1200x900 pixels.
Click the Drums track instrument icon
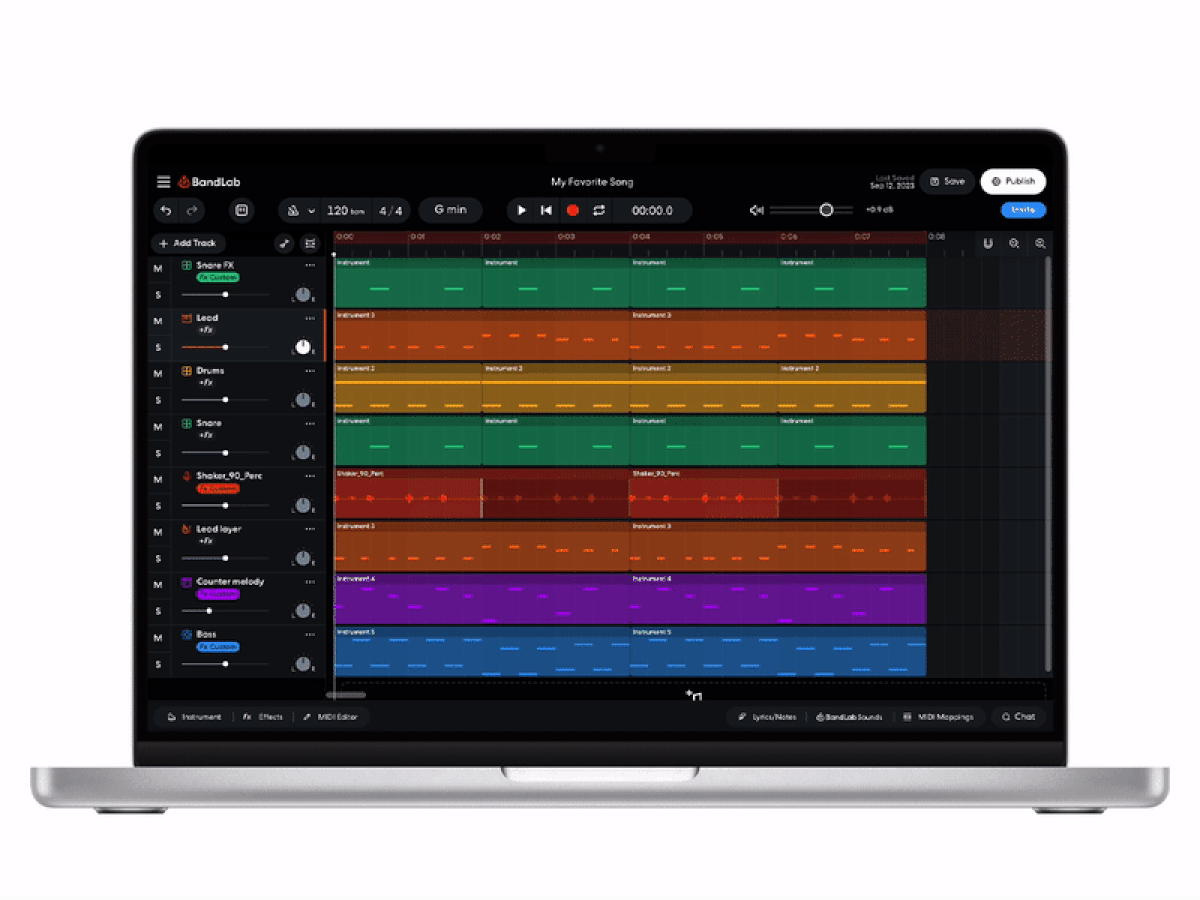point(187,371)
